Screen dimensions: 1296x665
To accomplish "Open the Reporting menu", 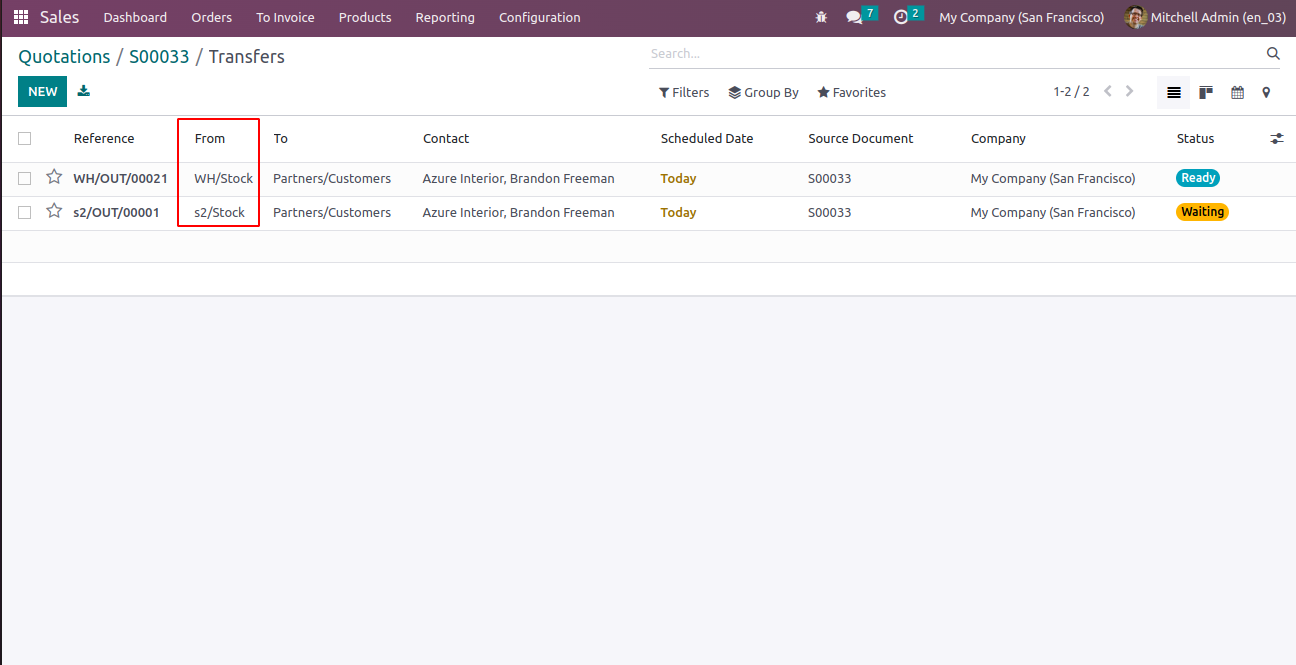I will pyautogui.click(x=445, y=18).
